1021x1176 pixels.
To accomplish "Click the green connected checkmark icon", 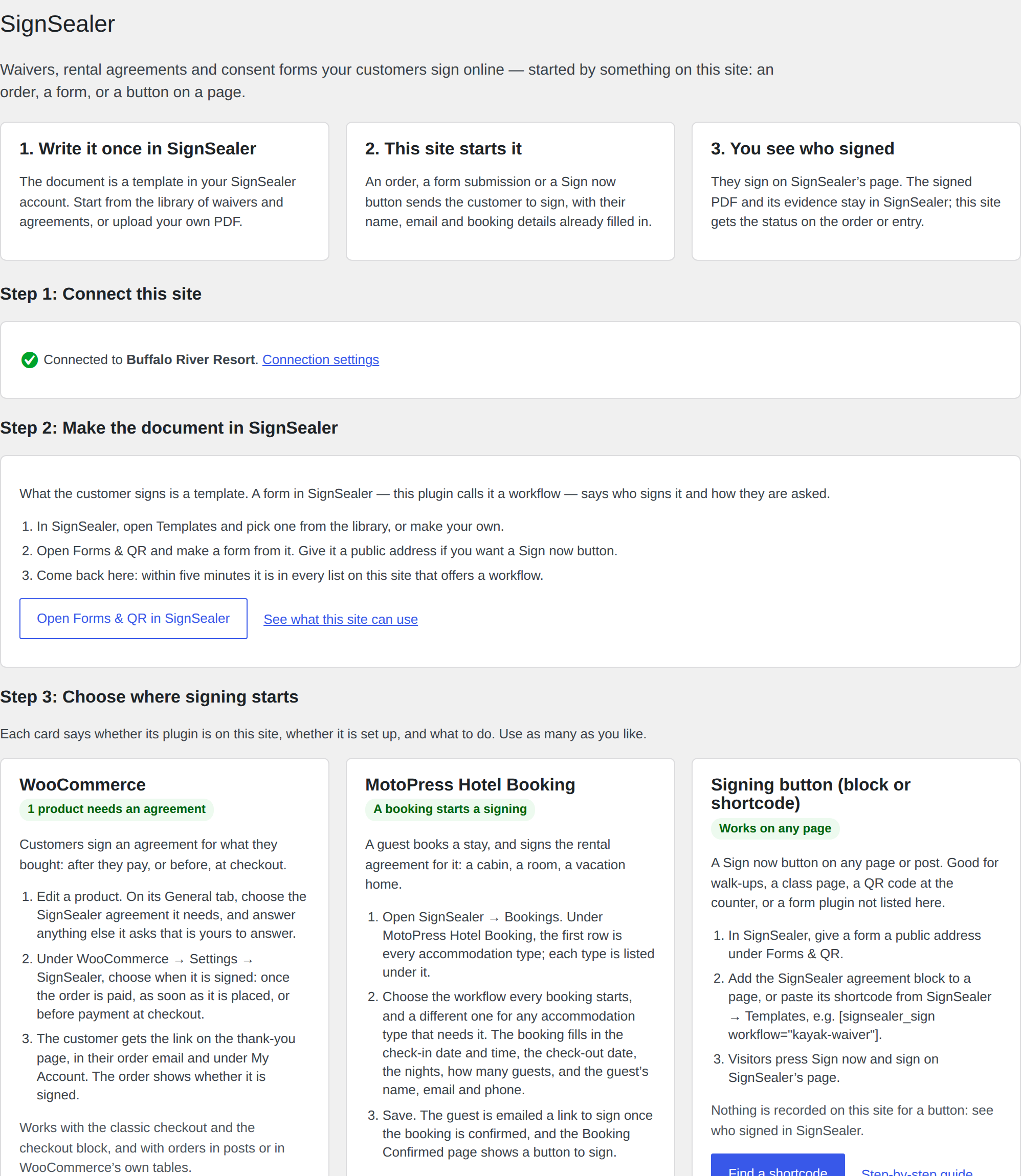I will (x=30, y=360).
